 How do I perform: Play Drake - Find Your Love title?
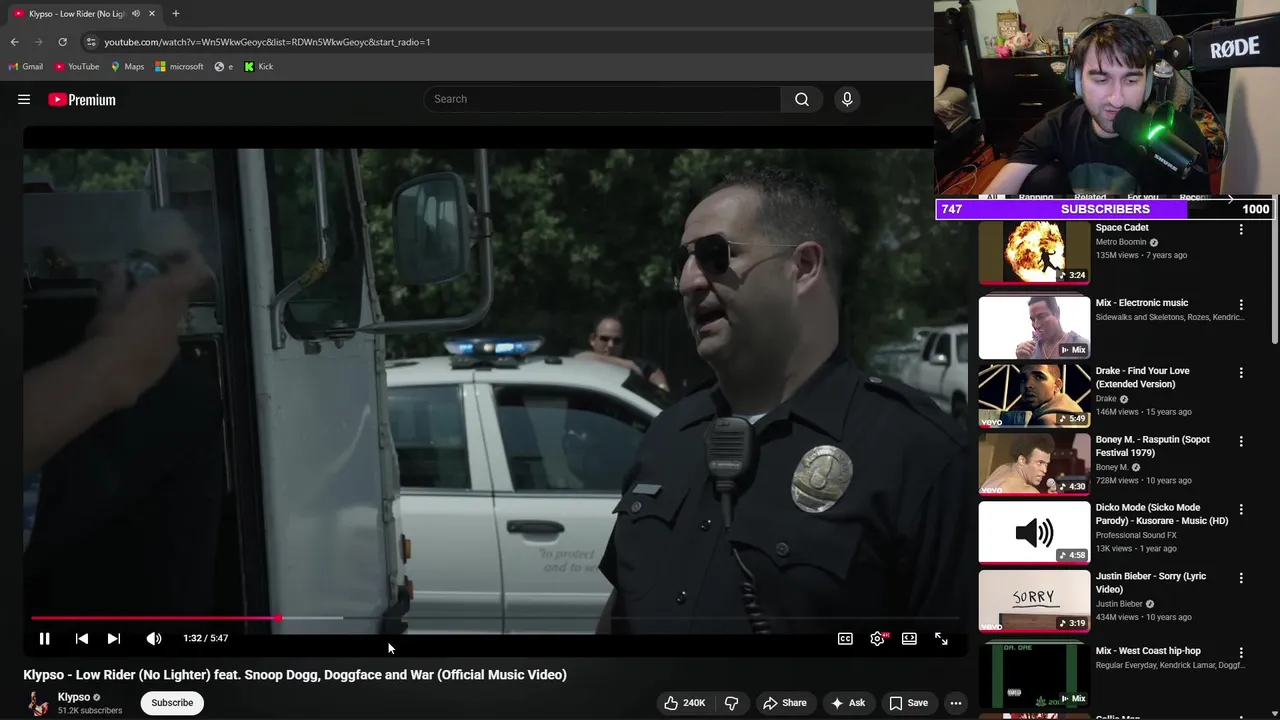[1142, 377]
